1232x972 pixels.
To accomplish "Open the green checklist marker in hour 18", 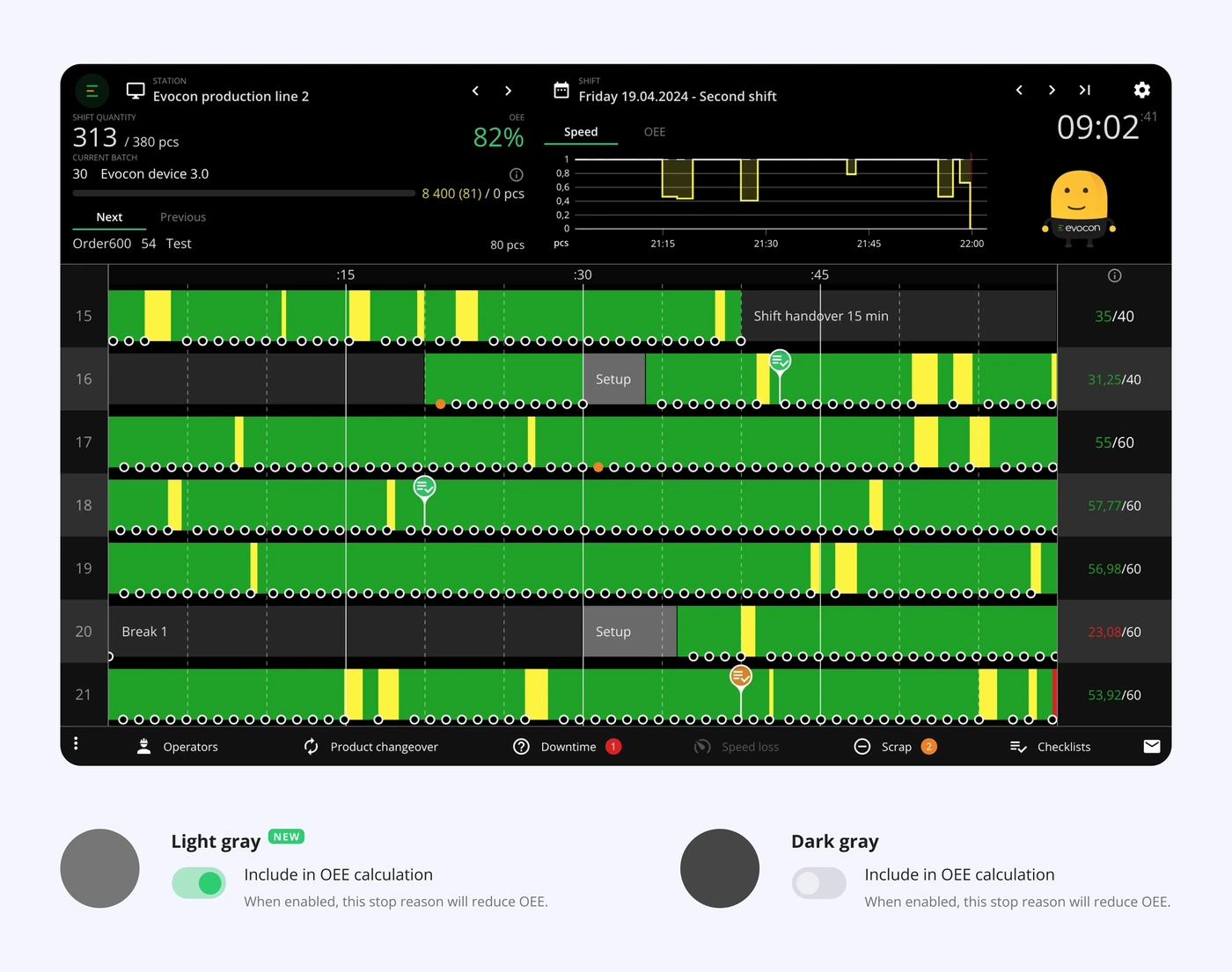I will (425, 486).
